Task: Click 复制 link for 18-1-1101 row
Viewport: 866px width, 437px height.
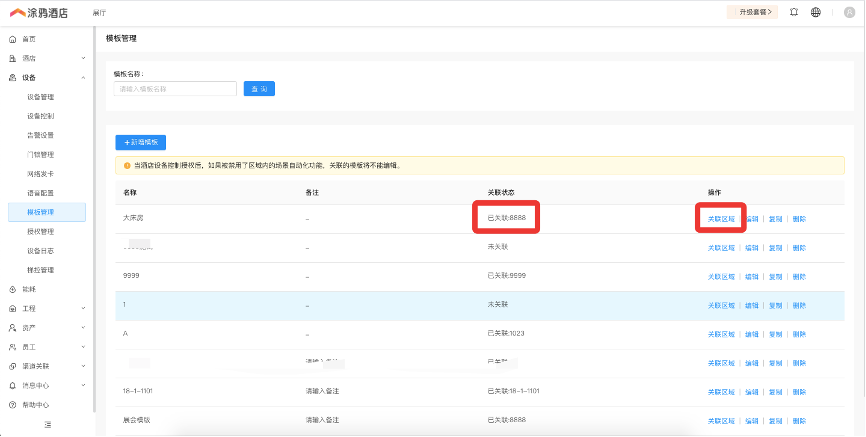Action: point(775,392)
